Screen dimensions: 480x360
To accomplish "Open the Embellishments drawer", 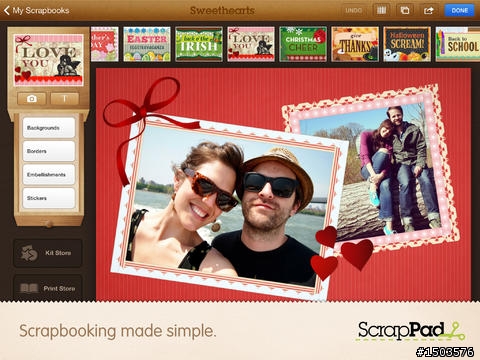I will pyautogui.click(x=49, y=174).
